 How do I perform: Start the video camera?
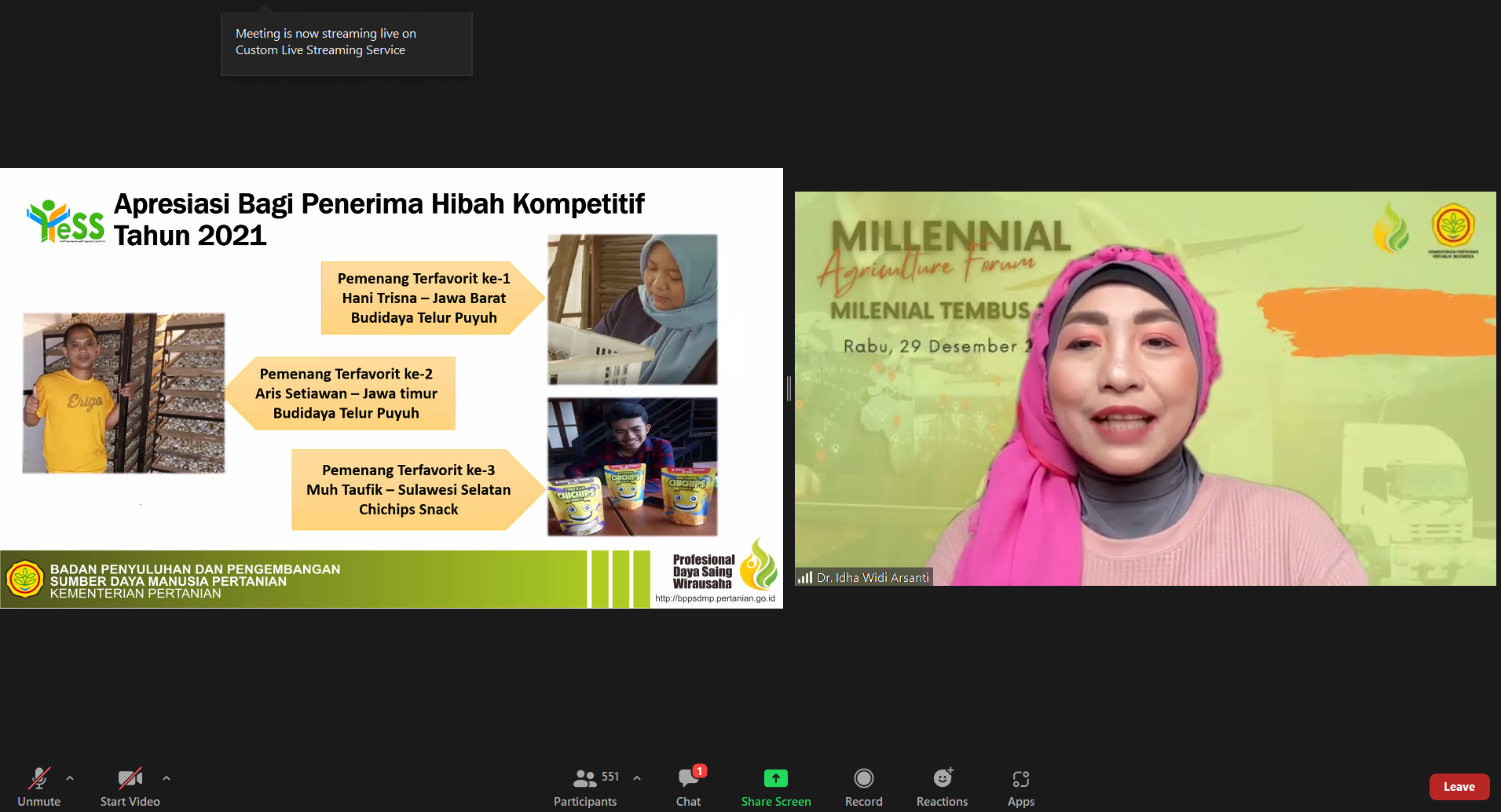click(x=130, y=787)
